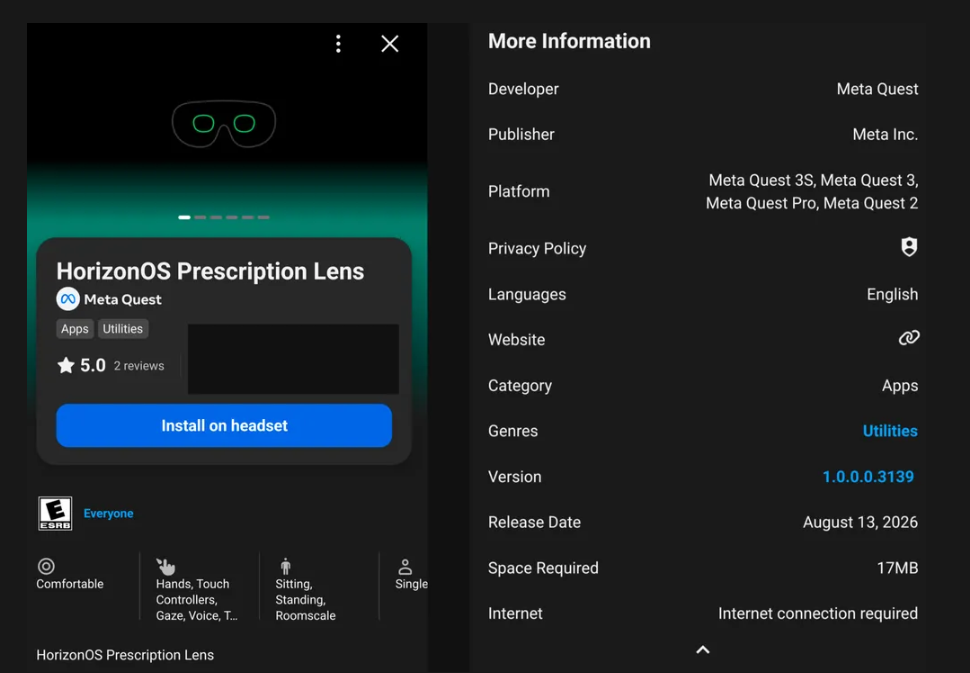Collapse More Information with the up chevron
The width and height of the screenshot is (970, 673).
(703, 649)
